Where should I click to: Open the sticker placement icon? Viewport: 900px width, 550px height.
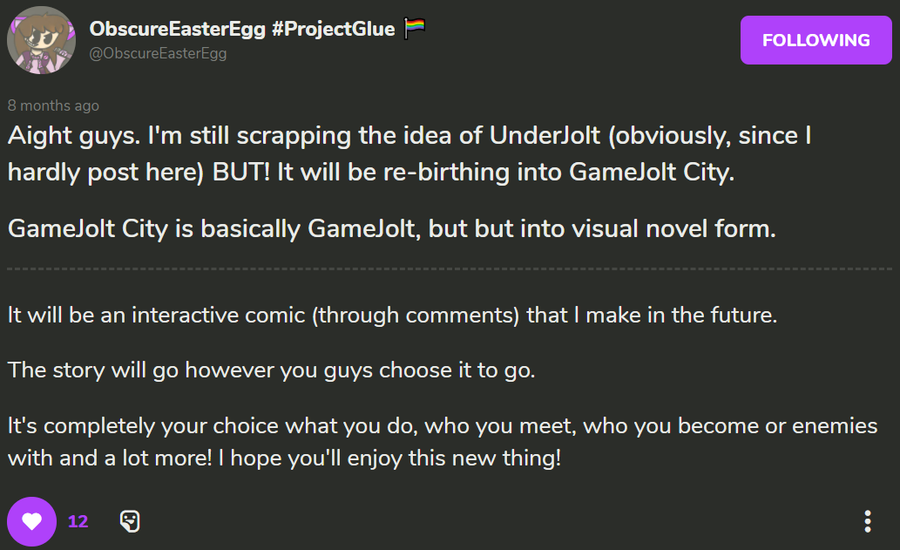click(x=130, y=521)
